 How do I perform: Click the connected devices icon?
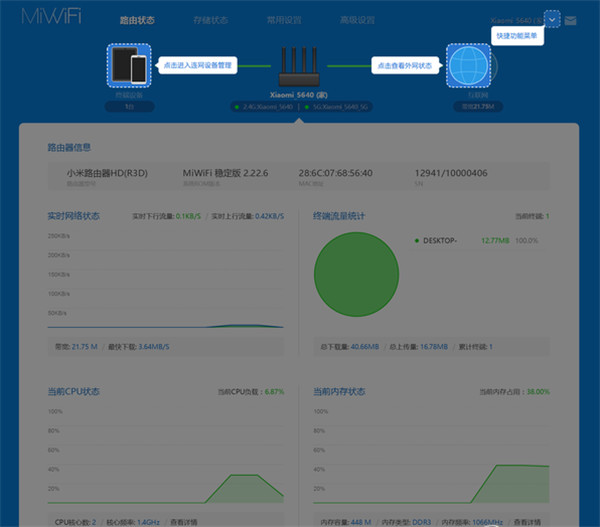point(127,66)
